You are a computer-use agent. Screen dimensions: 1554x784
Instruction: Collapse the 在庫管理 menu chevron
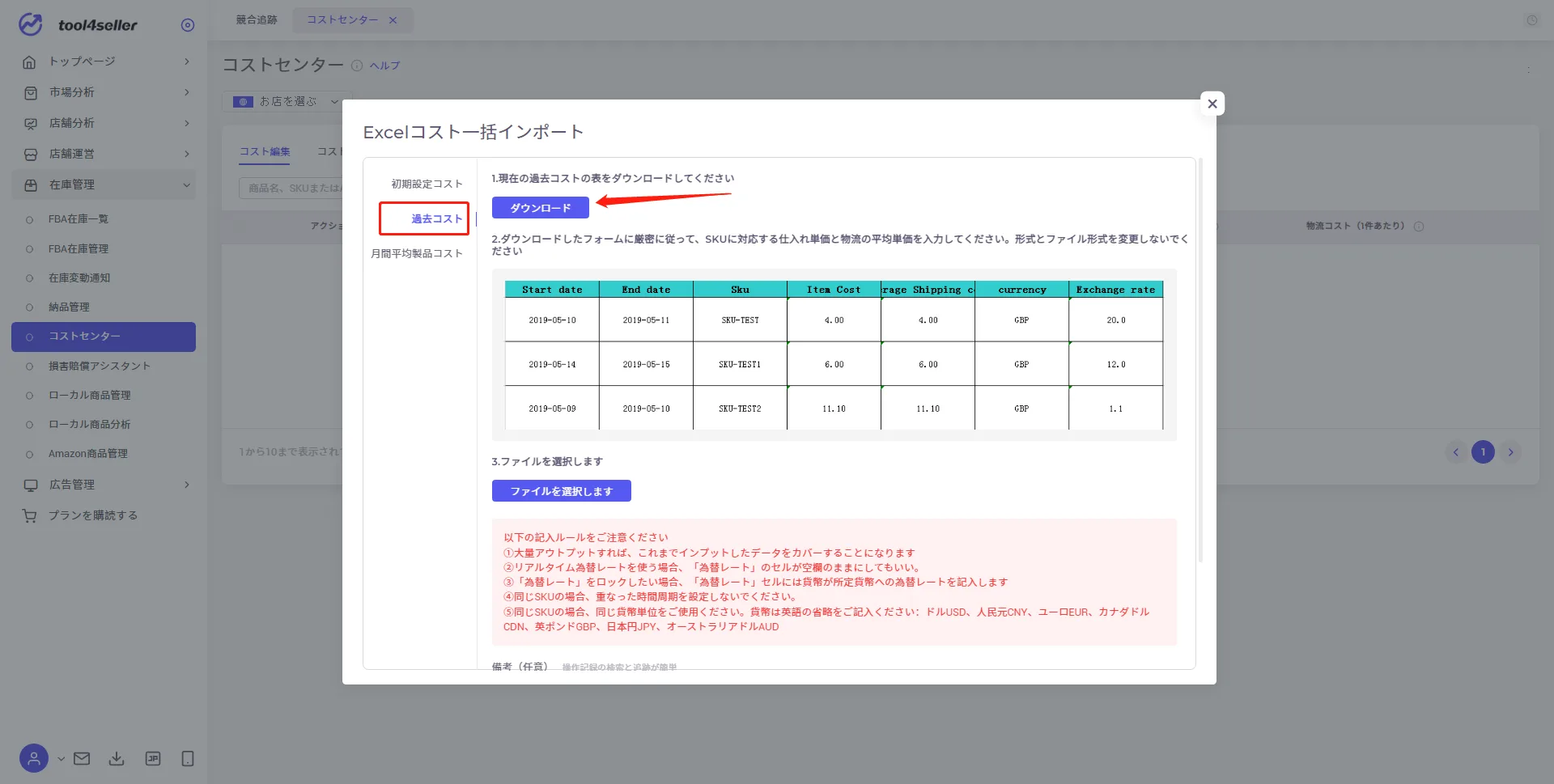point(187,184)
